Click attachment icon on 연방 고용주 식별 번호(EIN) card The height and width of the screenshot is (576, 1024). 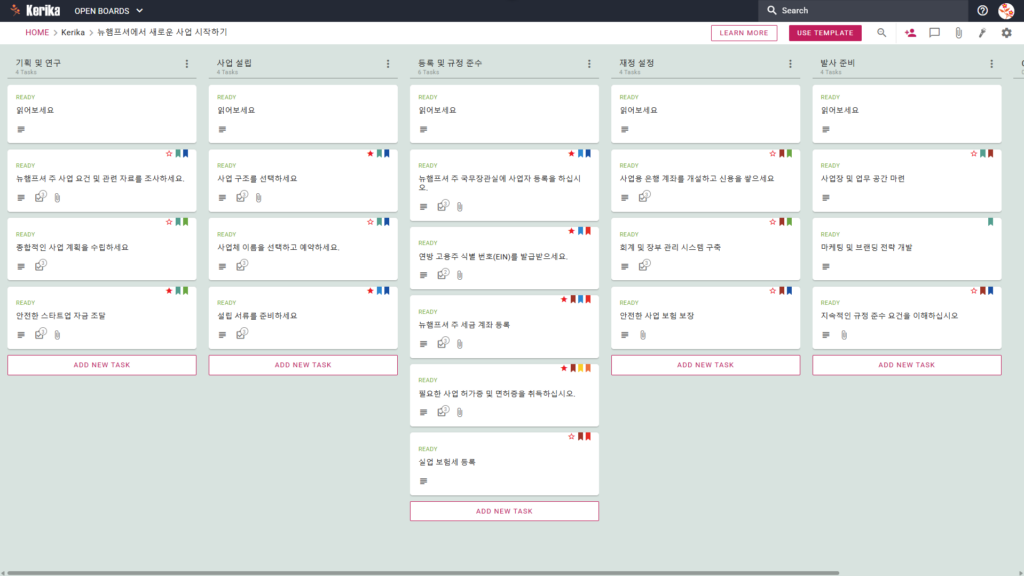click(460, 275)
